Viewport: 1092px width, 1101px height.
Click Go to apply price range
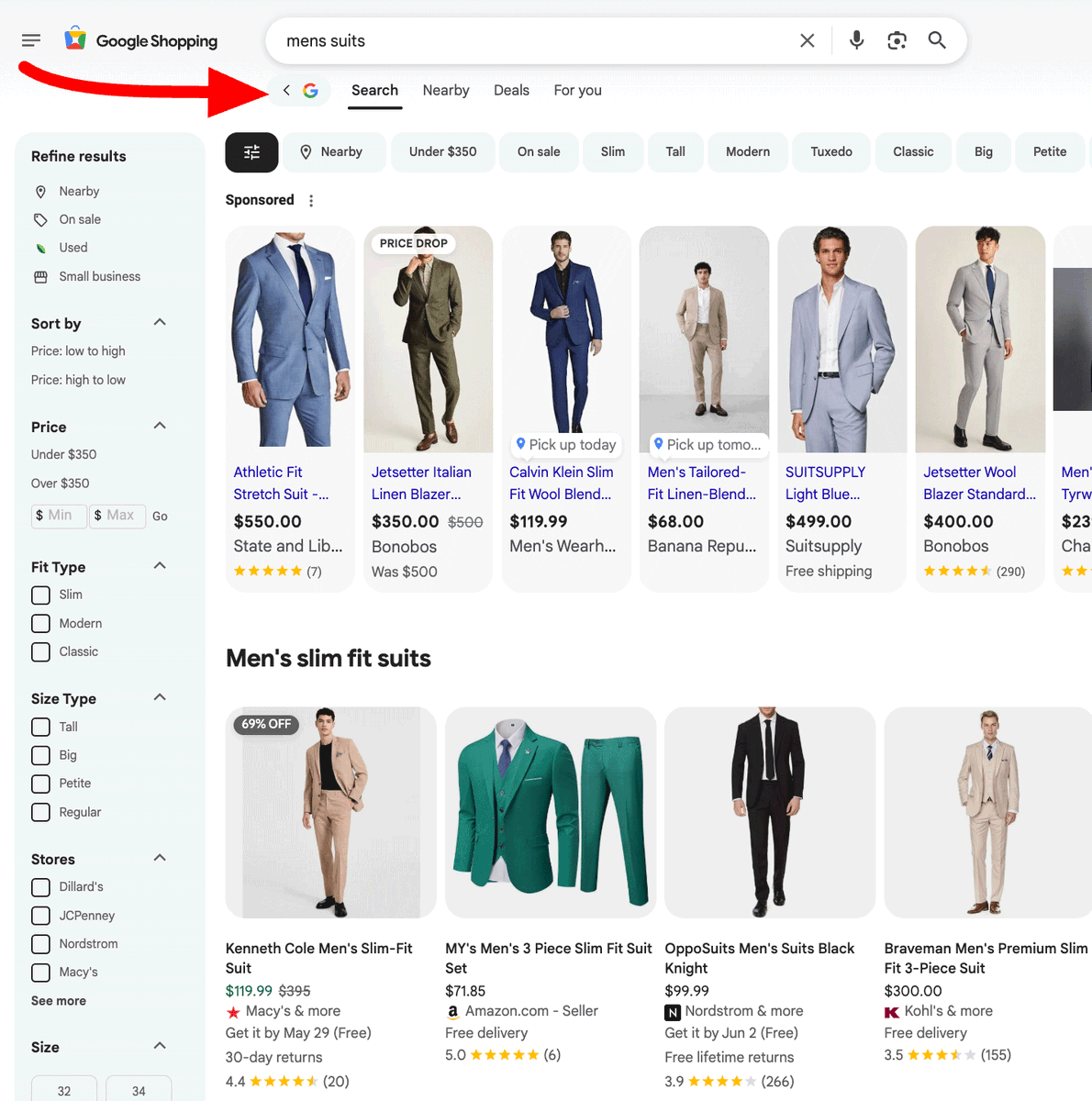click(x=160, y=517)
